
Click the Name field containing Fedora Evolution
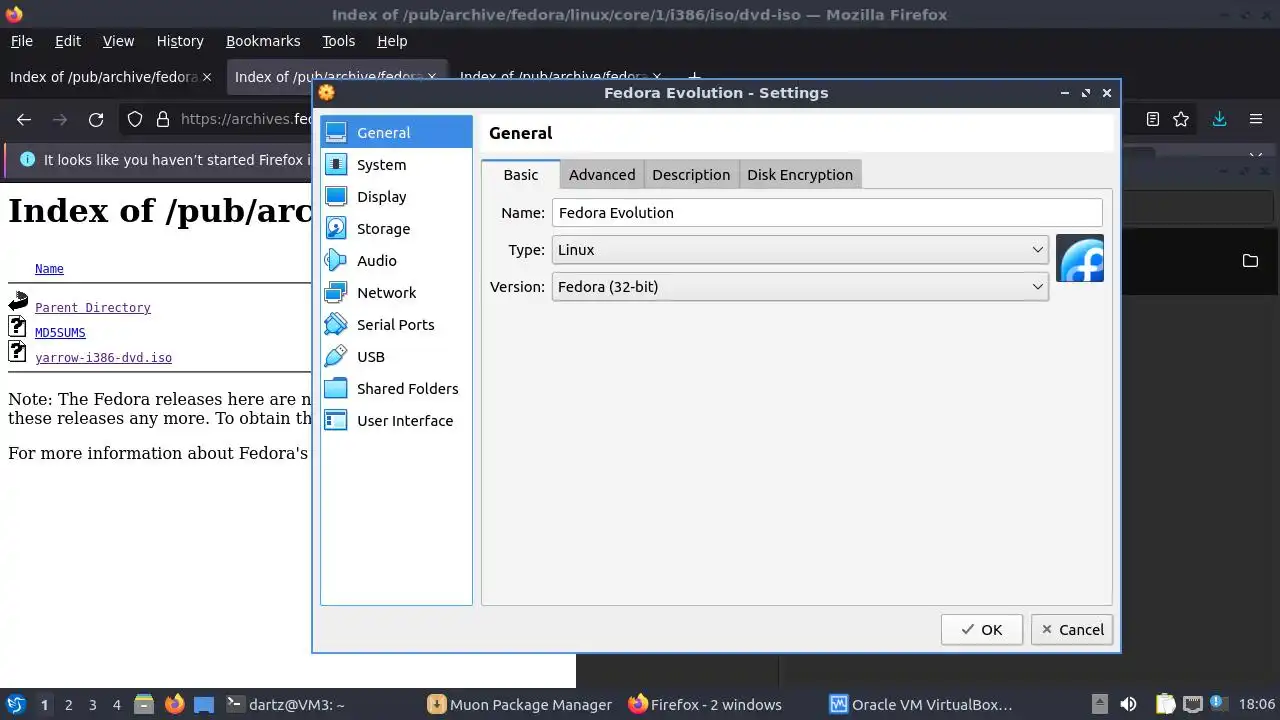pos(827,212)
